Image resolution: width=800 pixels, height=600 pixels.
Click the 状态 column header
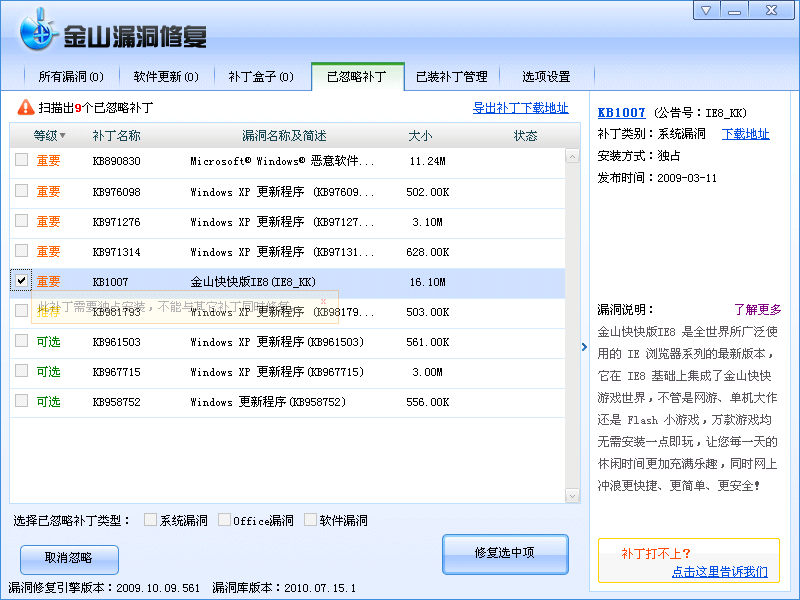(526, 136)
